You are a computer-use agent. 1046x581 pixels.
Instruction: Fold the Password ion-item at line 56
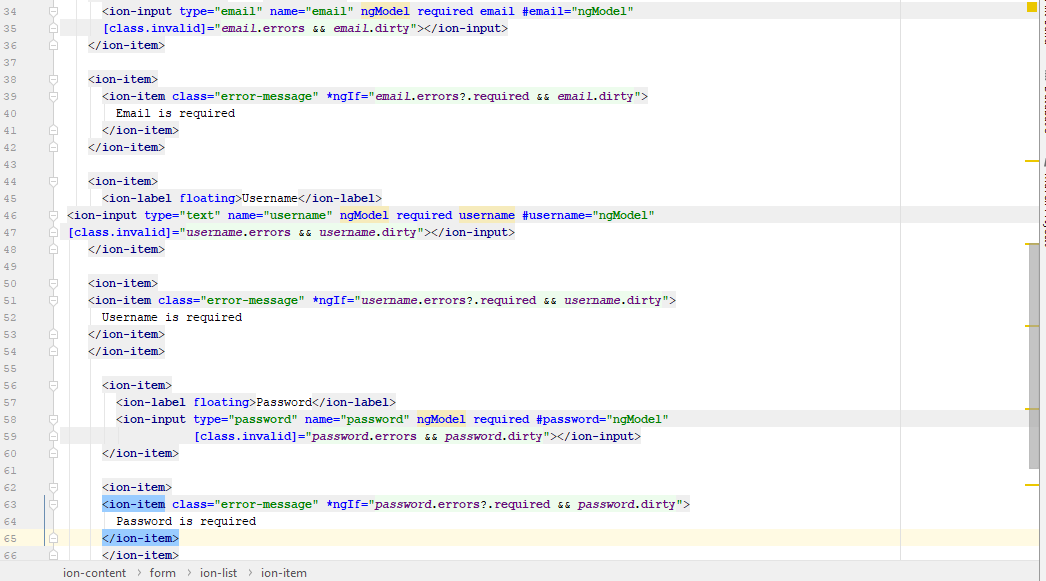[x=54, y=385]
